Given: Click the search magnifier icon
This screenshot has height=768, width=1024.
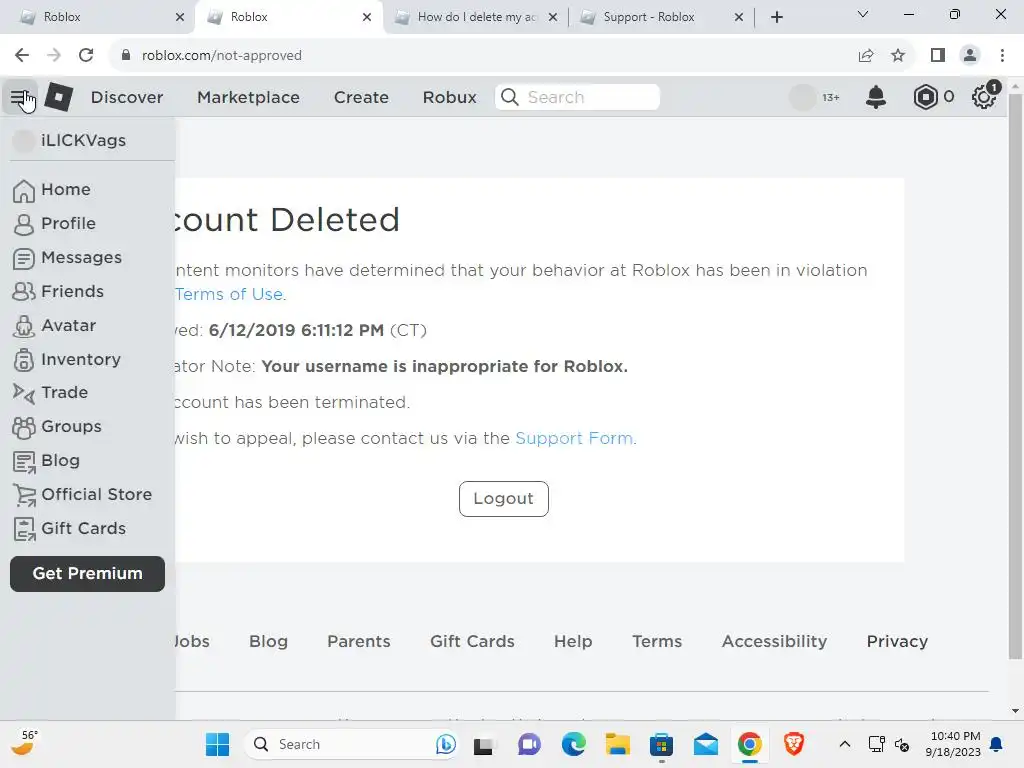Looking at the screenshot, I should tap(510, 97).
